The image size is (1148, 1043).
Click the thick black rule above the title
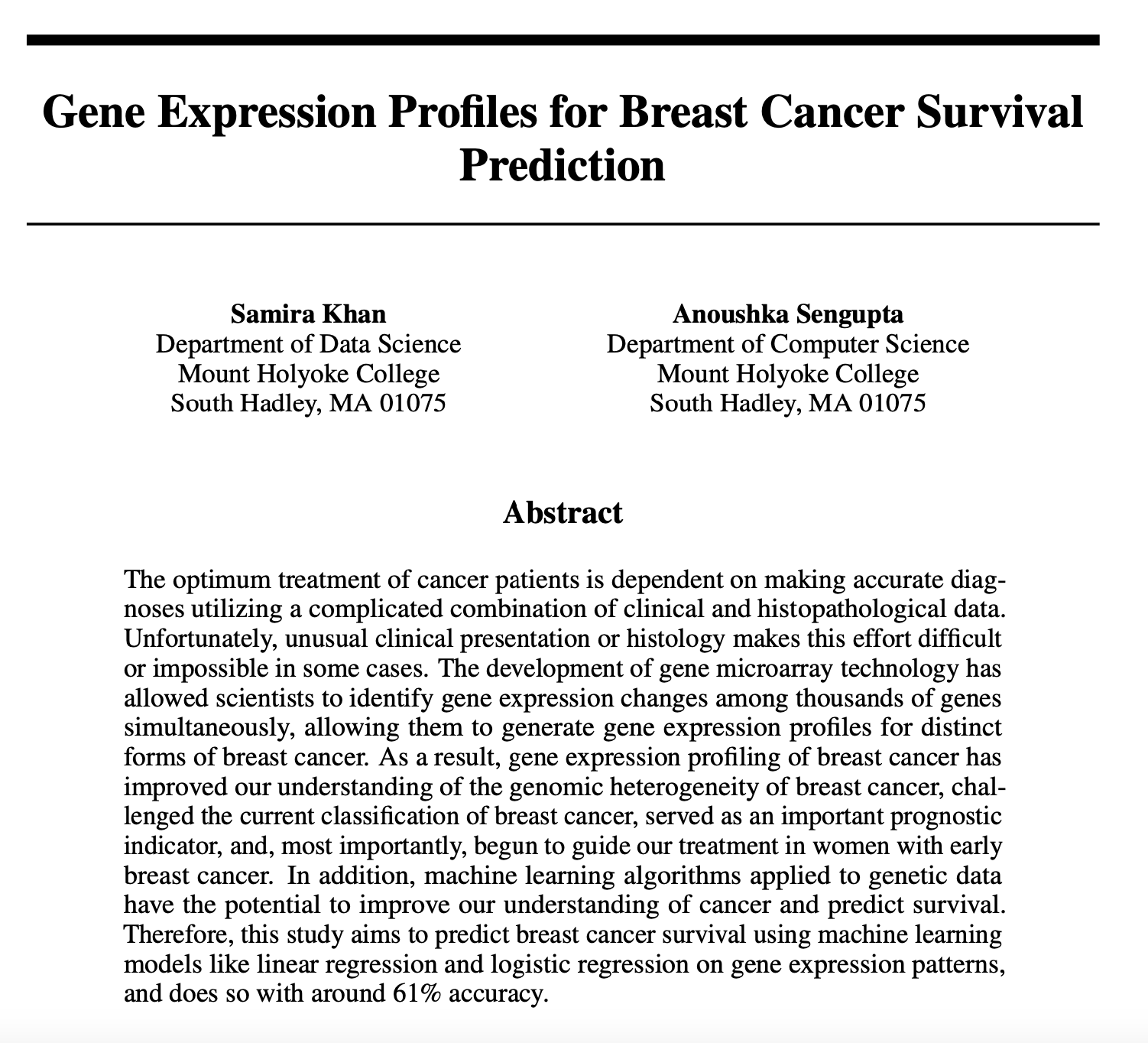pos(563,40)
